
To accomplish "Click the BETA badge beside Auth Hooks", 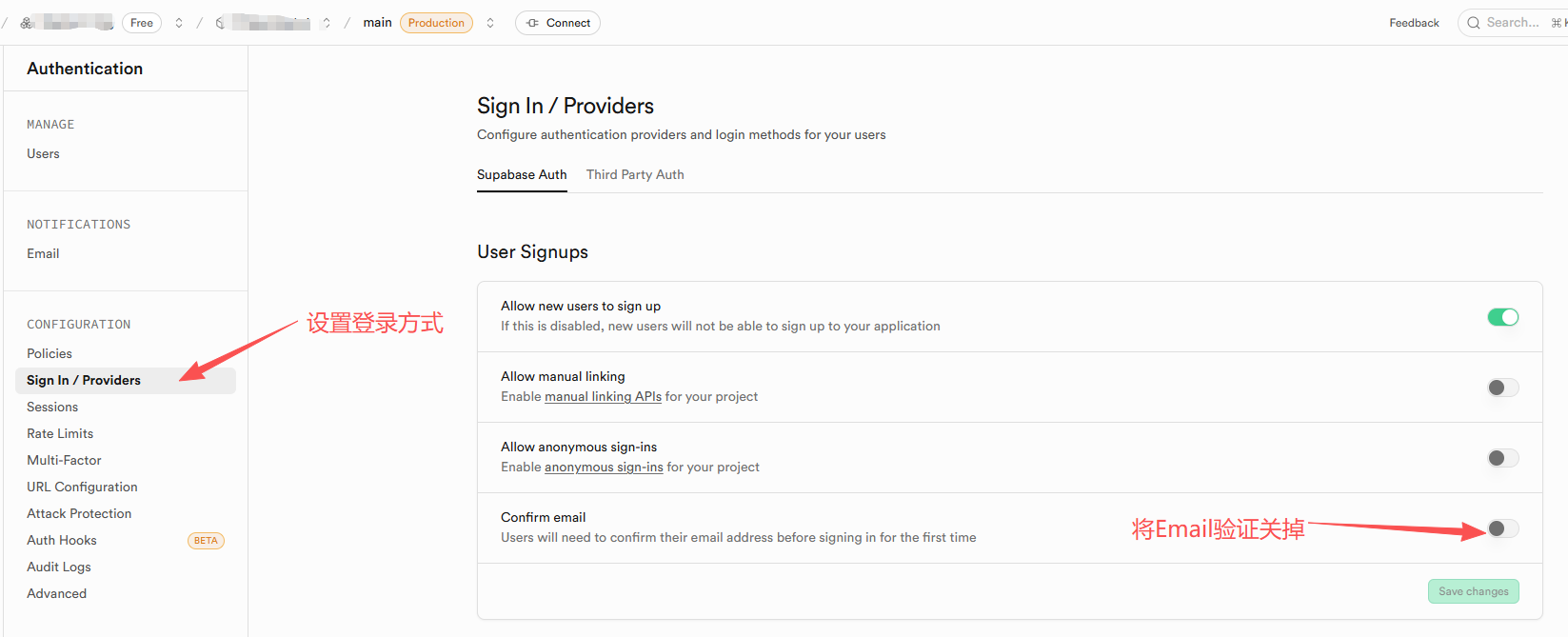I will 206,541.
